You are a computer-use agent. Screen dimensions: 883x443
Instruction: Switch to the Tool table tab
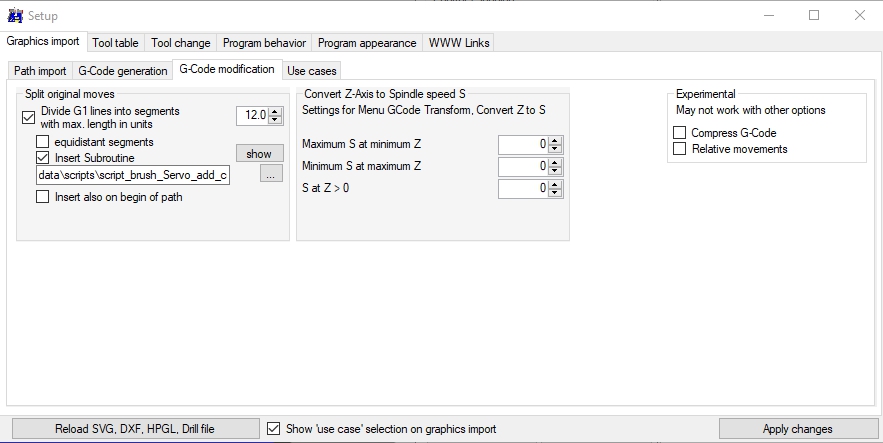(x=115, y=43)
